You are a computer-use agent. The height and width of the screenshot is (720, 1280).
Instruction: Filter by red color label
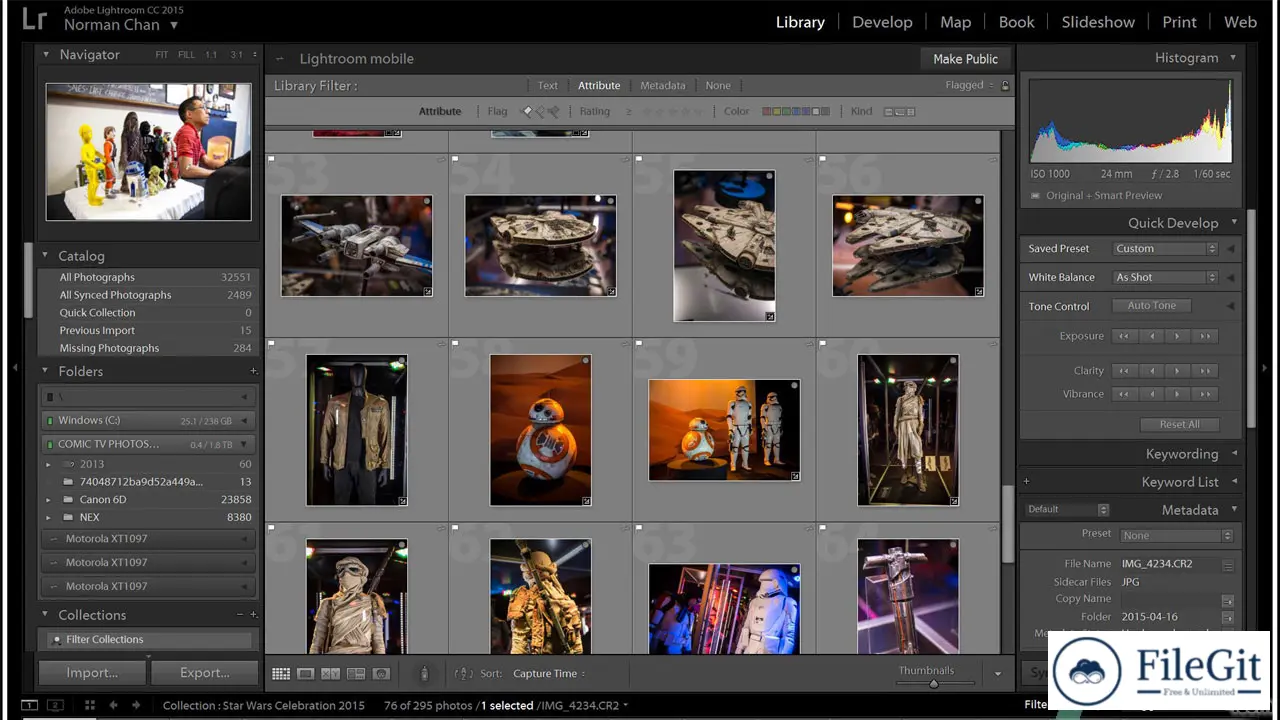coord(767,111)
